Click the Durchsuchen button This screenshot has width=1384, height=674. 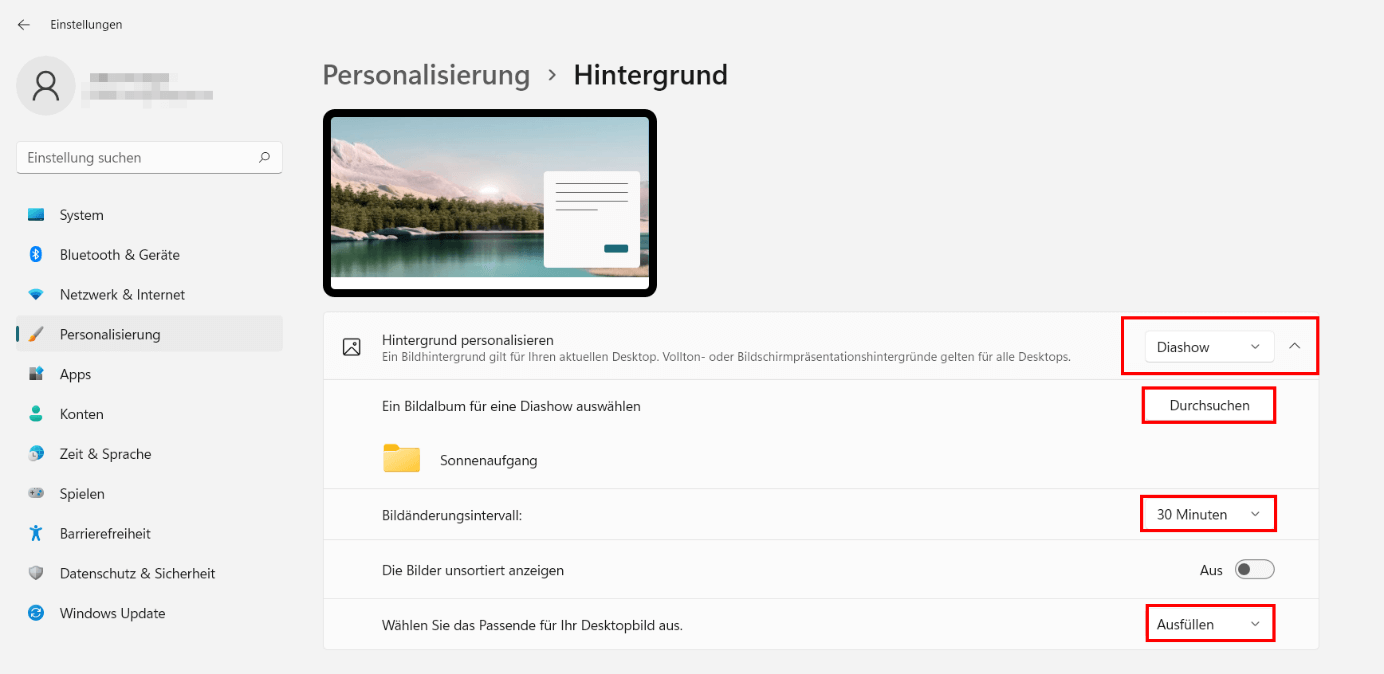pyautogui.click(x=1209, y=405)
